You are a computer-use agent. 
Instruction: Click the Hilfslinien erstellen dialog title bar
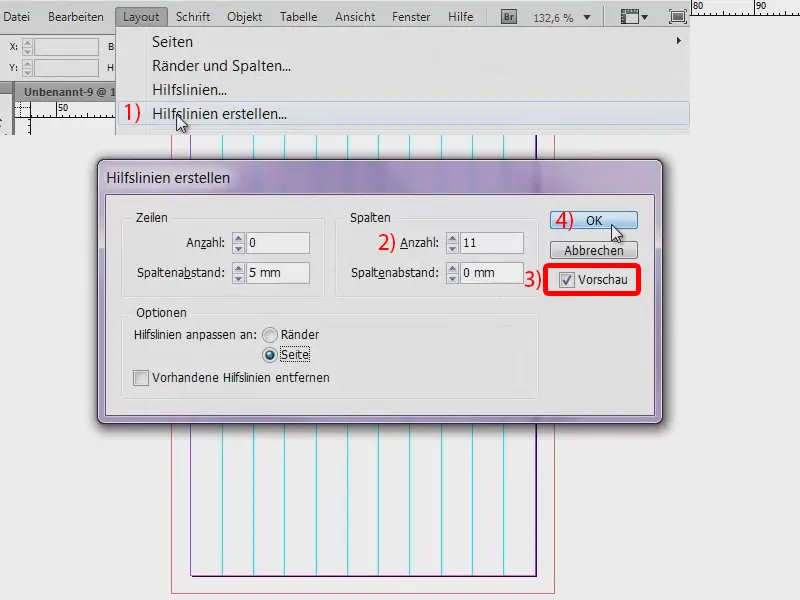[x=380, y=178]
